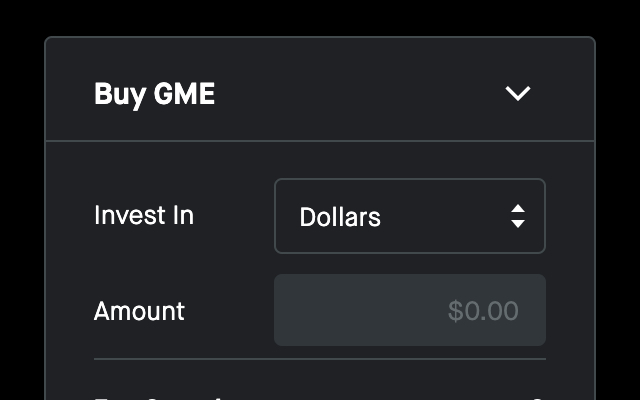Click the $0.00 placeholder text
Screen dimensions: 640x400
coord(483,311)
